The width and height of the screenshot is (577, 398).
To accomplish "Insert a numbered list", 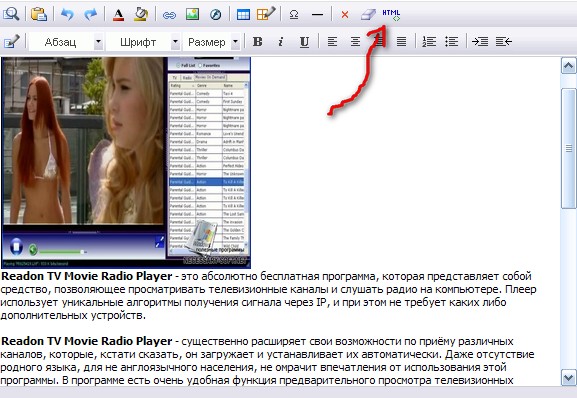I will click(x=429, y=42).
